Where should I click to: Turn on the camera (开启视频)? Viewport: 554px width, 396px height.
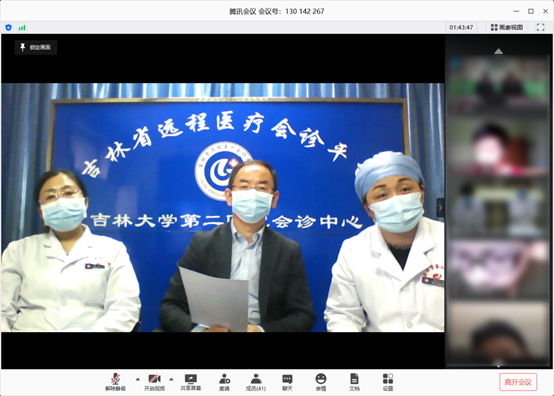154,382
